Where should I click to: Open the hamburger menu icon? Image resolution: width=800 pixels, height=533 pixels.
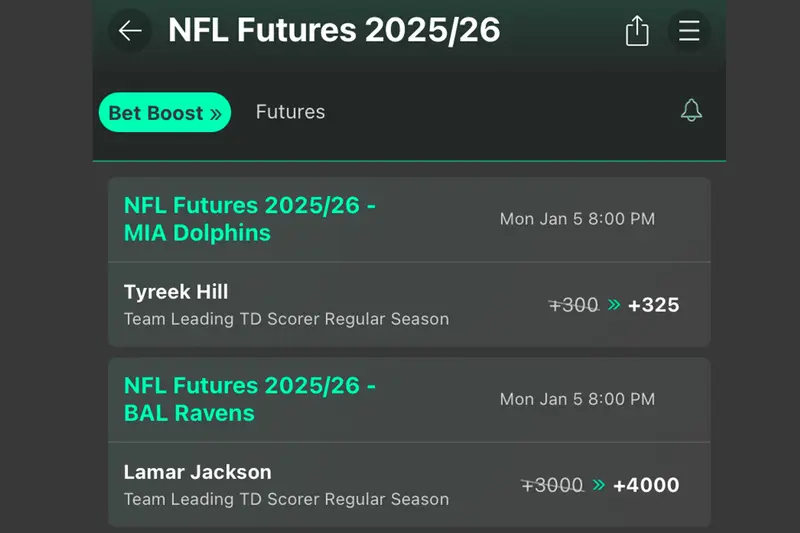[x=689, y=31]
